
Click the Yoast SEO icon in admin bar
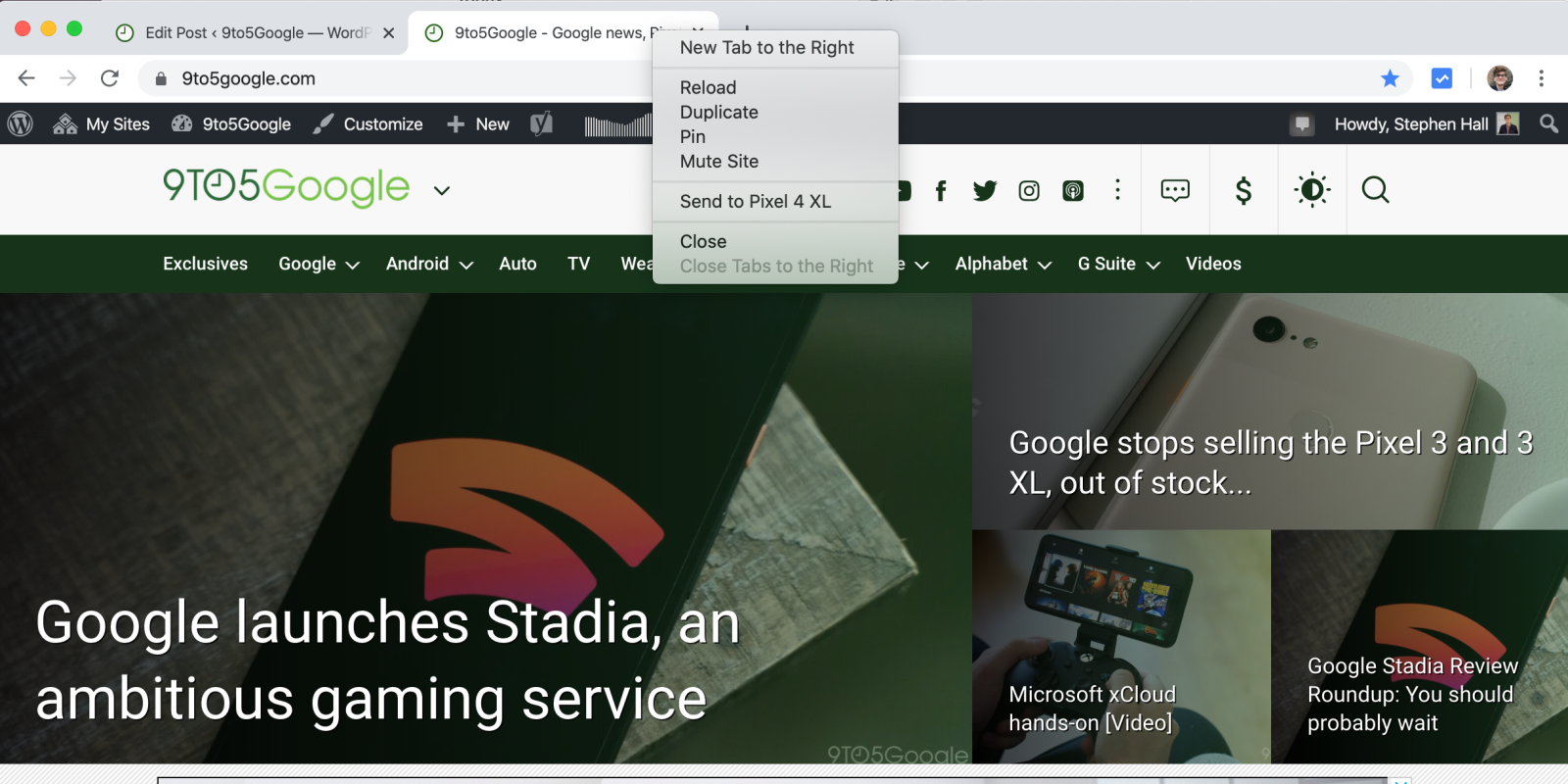(x=541, y=124)
